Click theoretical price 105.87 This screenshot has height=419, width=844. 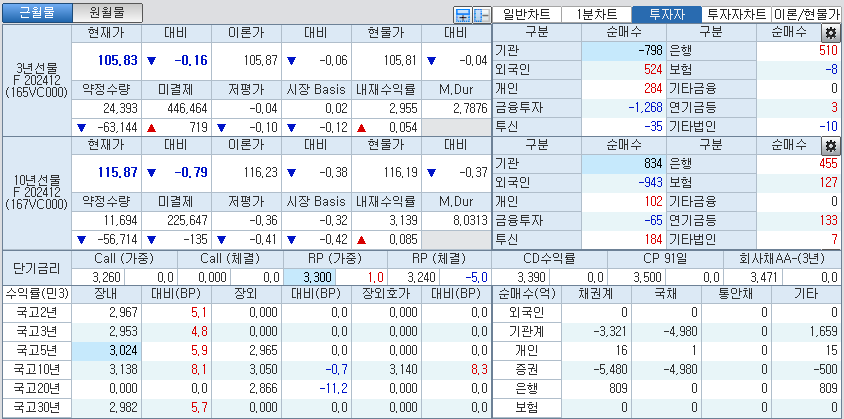click(x=247, y=60)
